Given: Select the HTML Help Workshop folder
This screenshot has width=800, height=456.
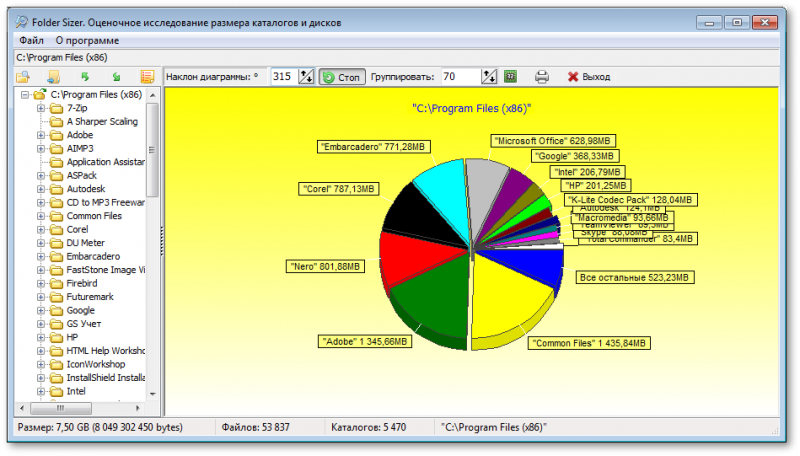Looking at the screenshot, I should point(106,351).
